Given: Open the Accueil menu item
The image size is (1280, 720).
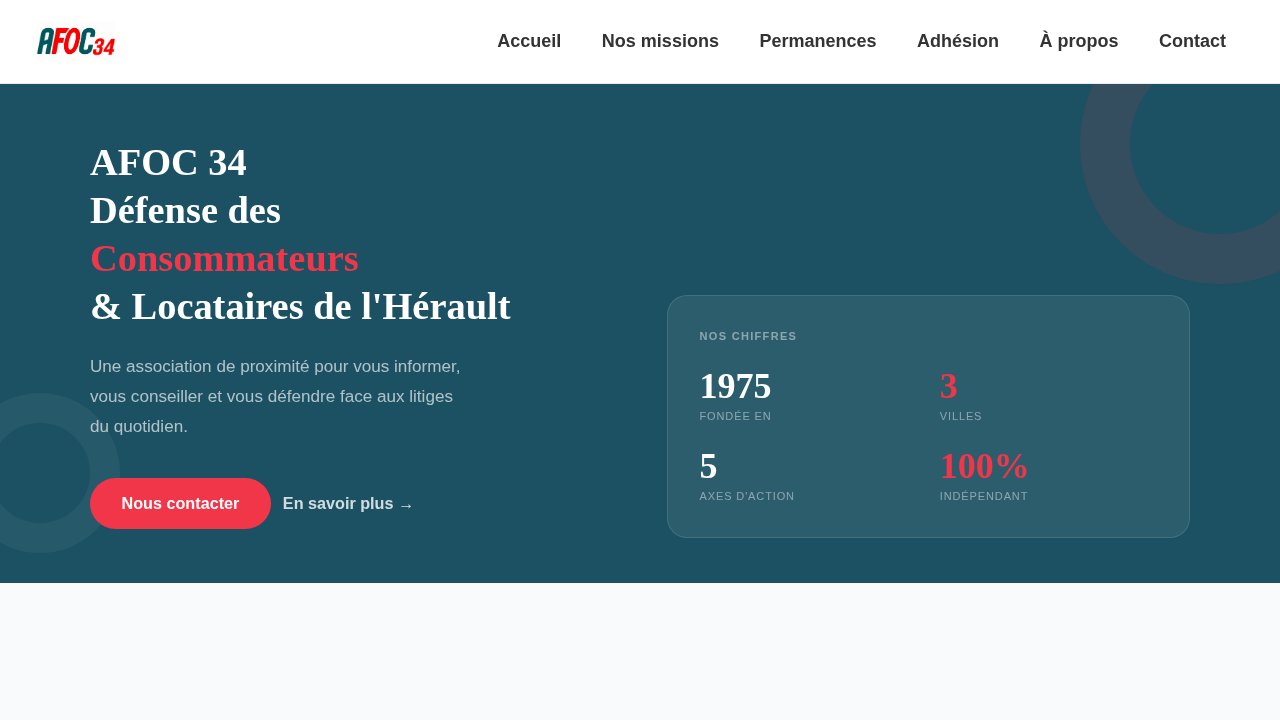Looking at the screenshot, I should 529,41.
